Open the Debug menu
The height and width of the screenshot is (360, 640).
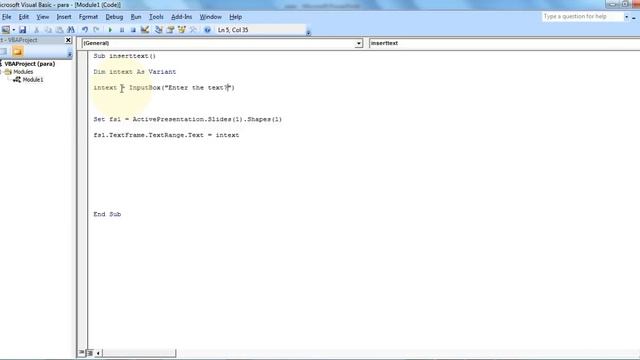(x=114, y=17)
